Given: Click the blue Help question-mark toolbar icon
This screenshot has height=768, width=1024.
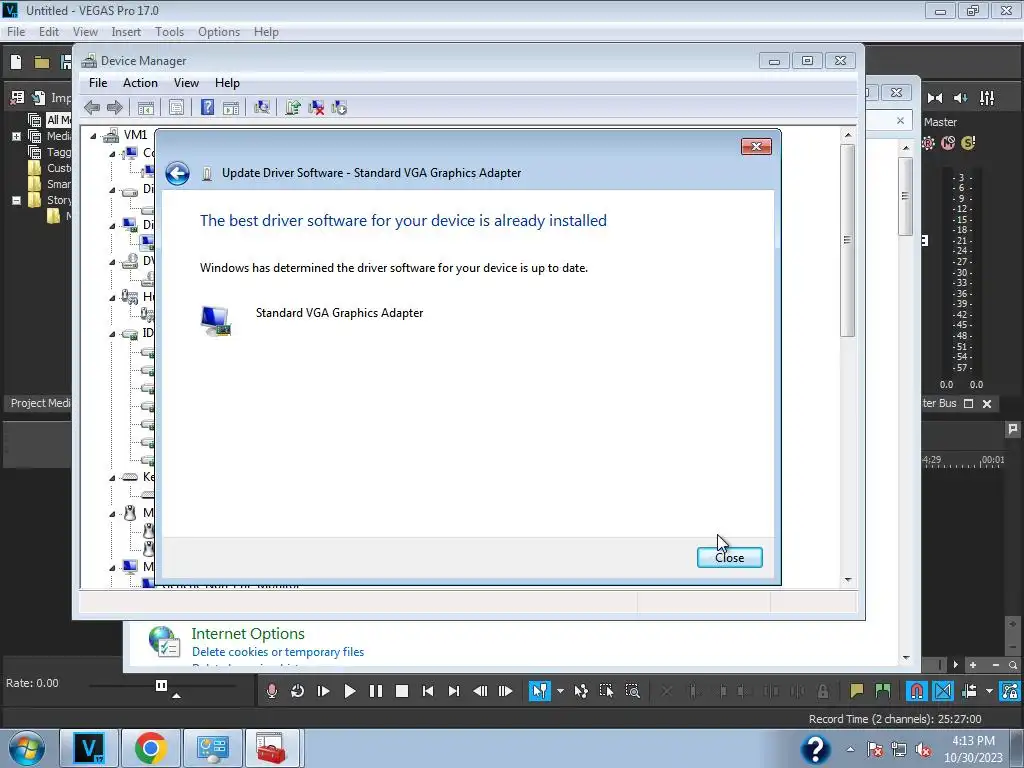Looking at the screenshot, I should tap(207, 108).
